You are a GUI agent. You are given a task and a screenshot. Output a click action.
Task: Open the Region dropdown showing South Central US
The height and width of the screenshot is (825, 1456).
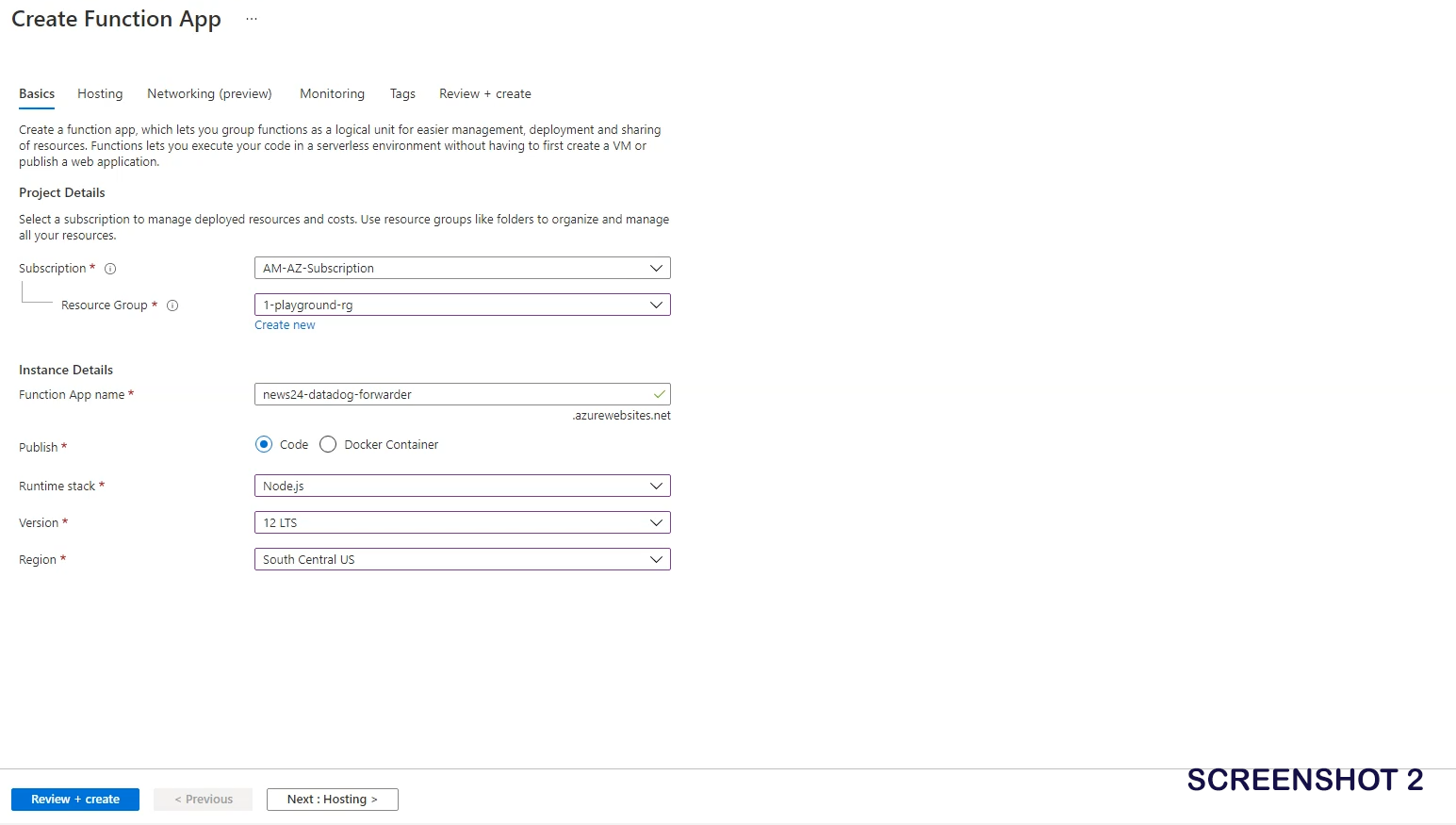pyautogui.click(x=462, y=559)
